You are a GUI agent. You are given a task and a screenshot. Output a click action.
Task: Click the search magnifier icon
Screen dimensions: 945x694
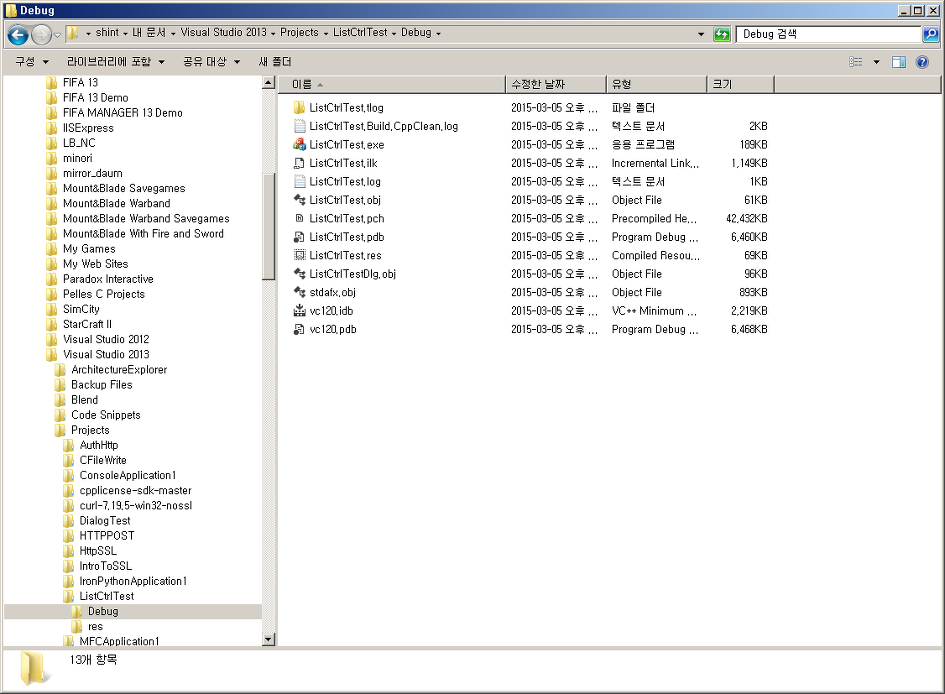pyautogui.click(x=930, y=34)
